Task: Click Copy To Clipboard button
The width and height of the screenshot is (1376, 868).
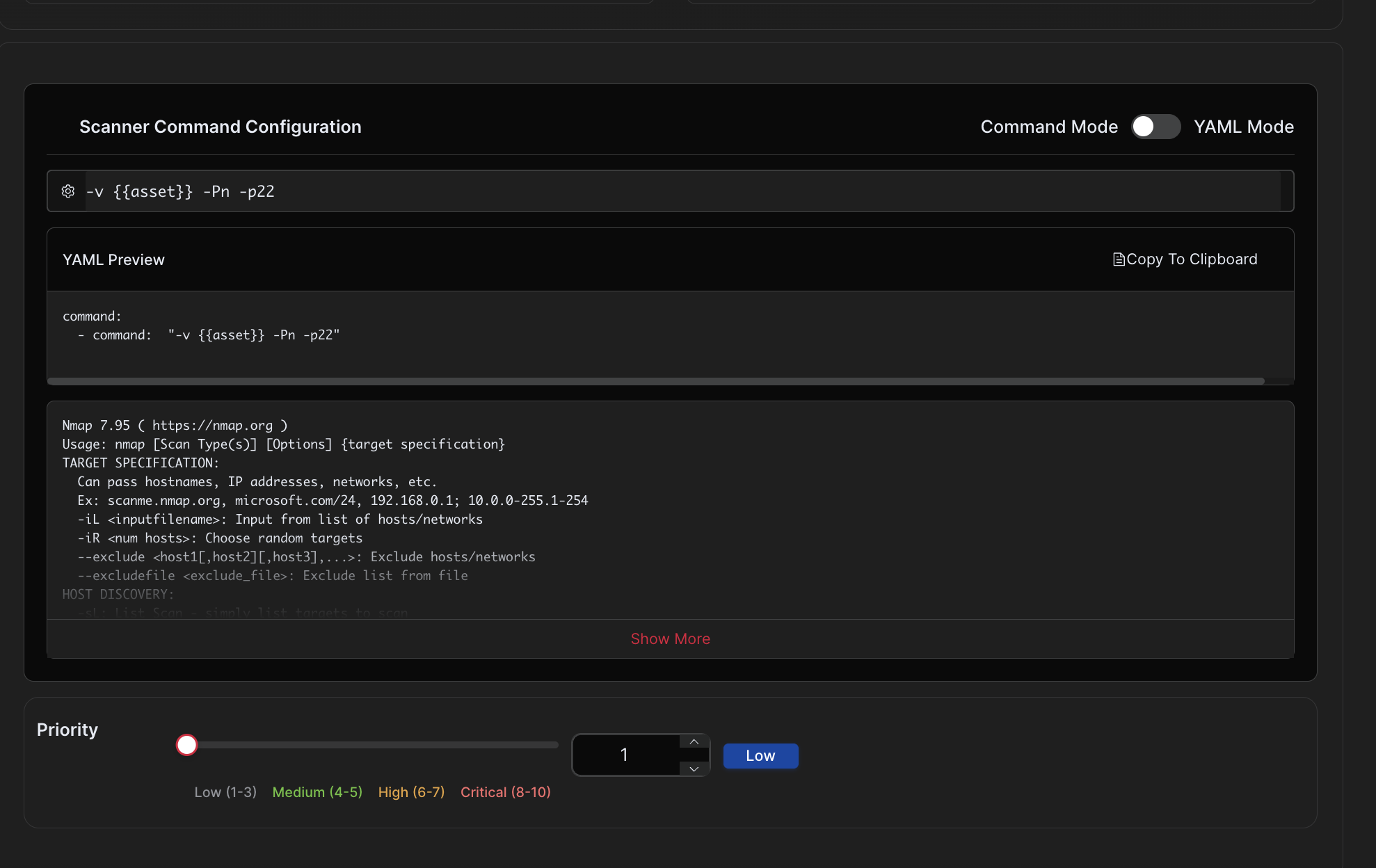Action: click(x=1185, y=259)
